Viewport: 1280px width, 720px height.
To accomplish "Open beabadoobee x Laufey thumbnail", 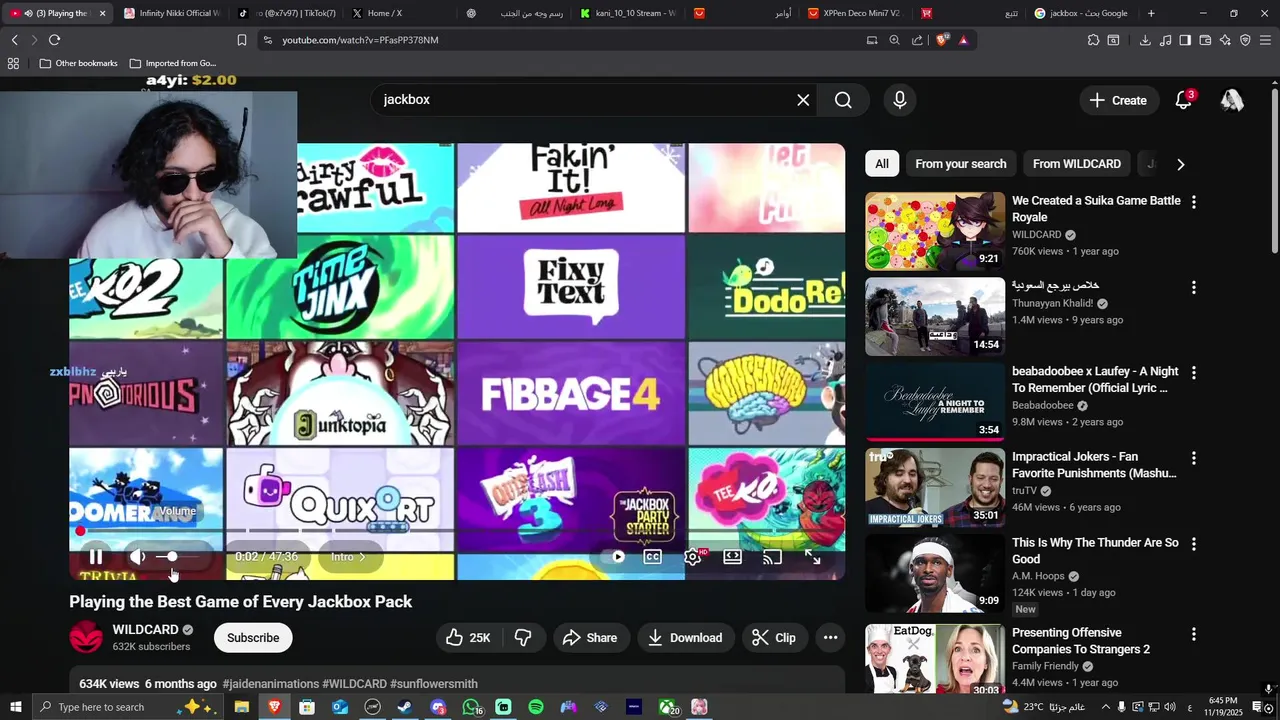I will [935, 402].
